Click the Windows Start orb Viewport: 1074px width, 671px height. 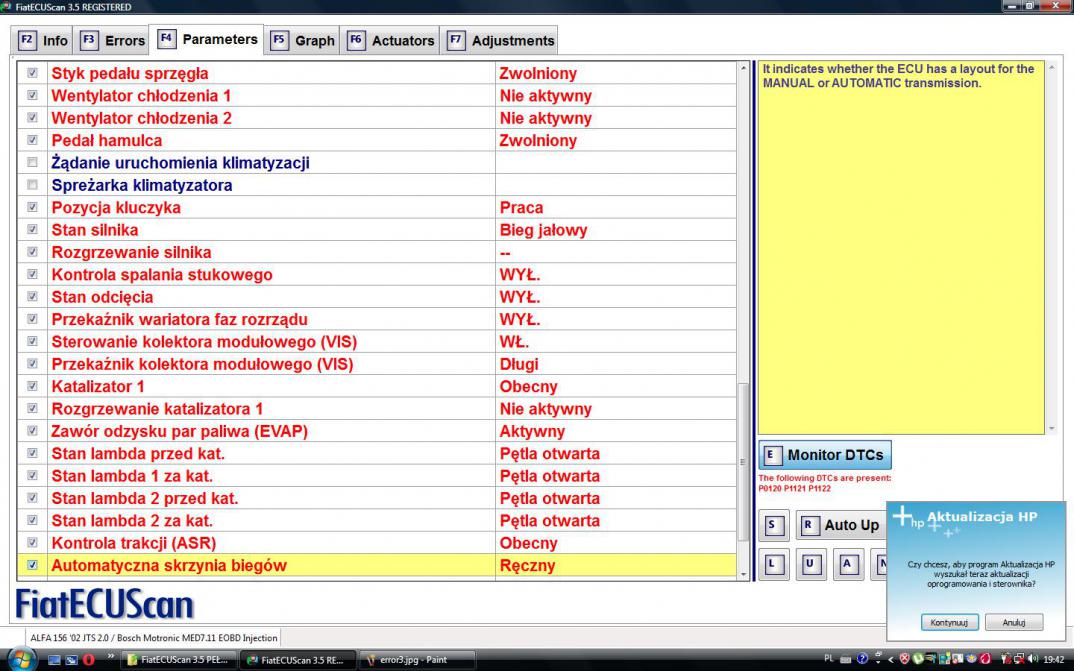tap(21, 660)
